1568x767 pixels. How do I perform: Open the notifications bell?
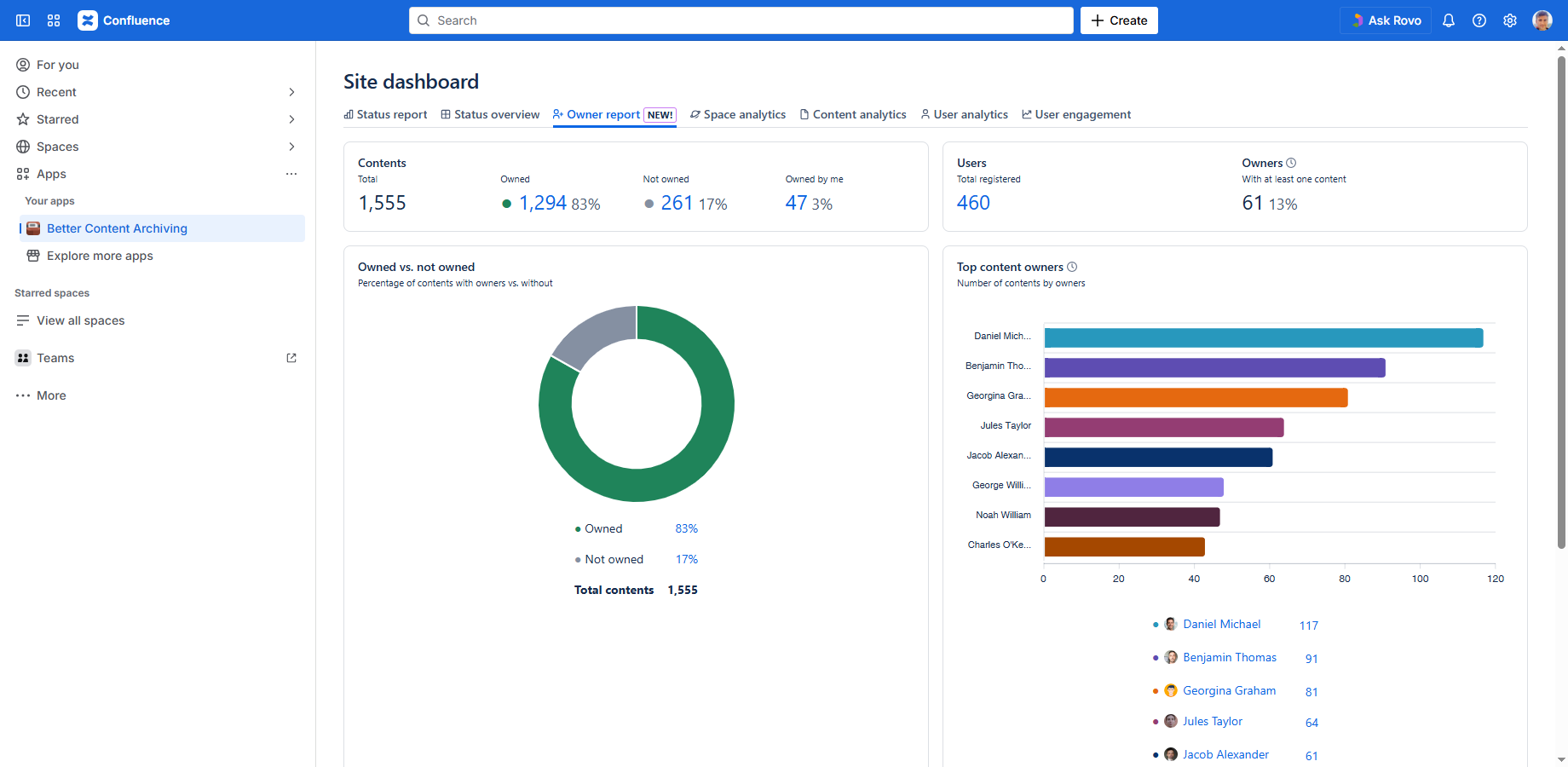[1448, 20]
